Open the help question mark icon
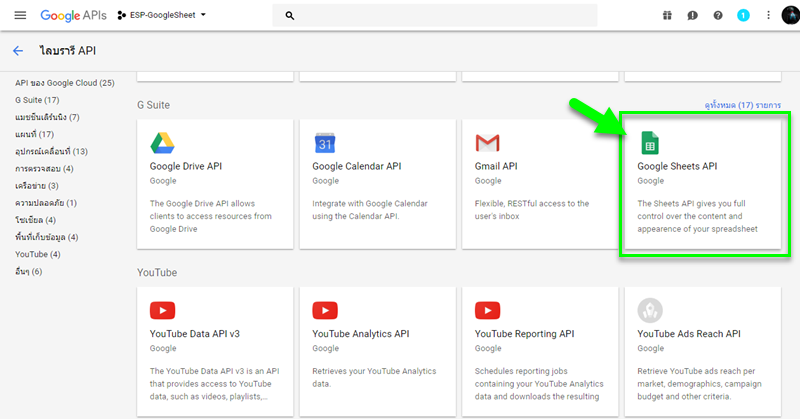The width and height of the screenshot is (800, 419). click(x=718, y=15)
